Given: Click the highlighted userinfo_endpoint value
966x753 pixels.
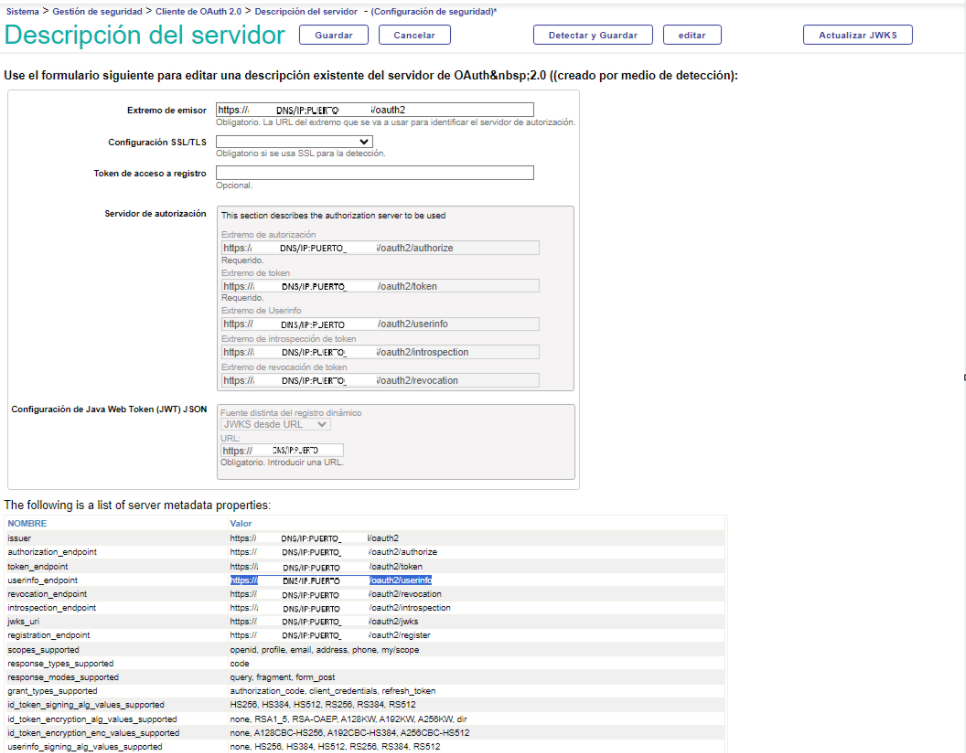Looking at the screenshot, I should tap(330, 580).
